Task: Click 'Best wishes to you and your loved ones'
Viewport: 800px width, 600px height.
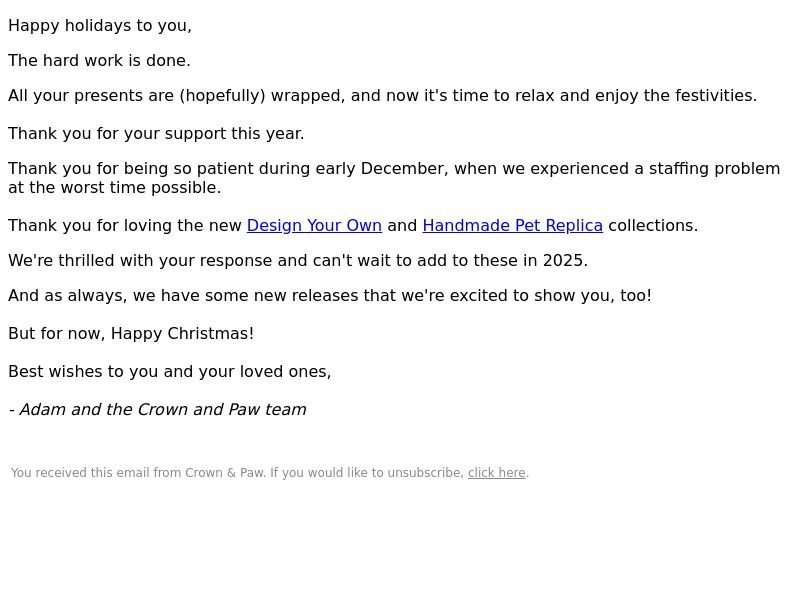Action: [x=170, y=371]
